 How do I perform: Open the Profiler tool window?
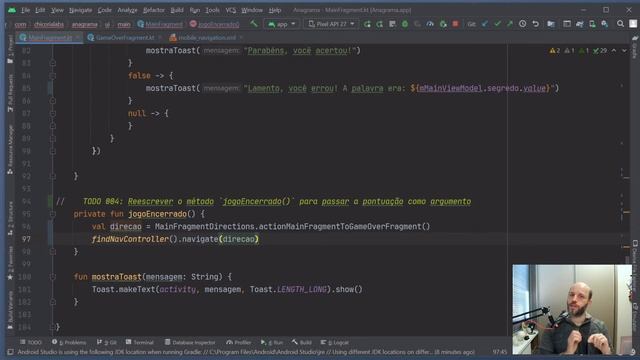tap(238, 342)
